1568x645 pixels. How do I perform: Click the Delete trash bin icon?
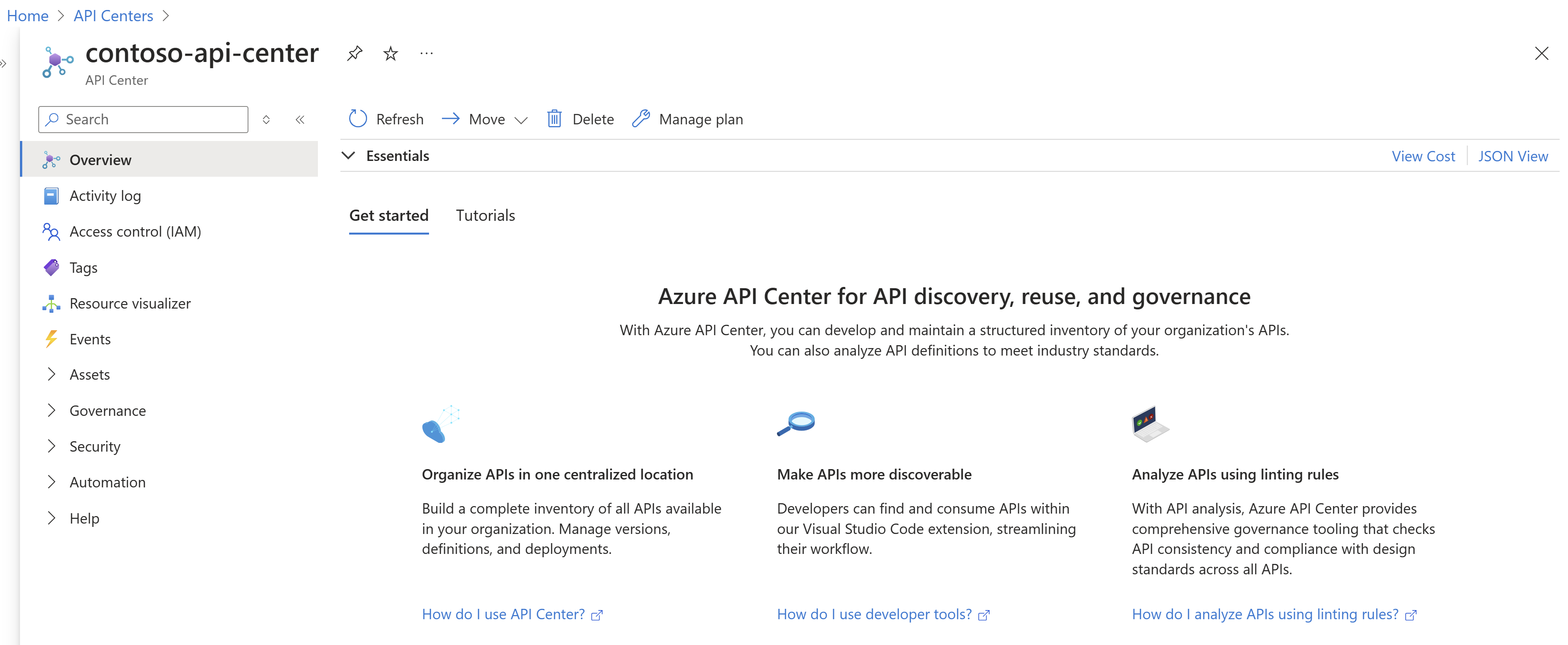553,119
